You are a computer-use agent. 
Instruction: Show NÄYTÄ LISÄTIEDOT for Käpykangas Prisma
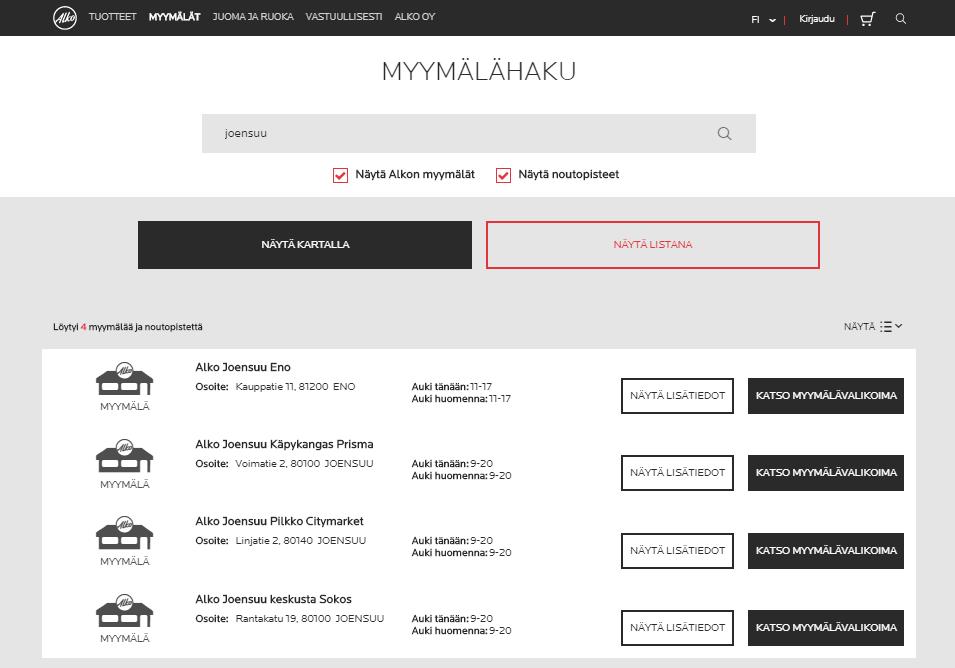tap(677, 473)
